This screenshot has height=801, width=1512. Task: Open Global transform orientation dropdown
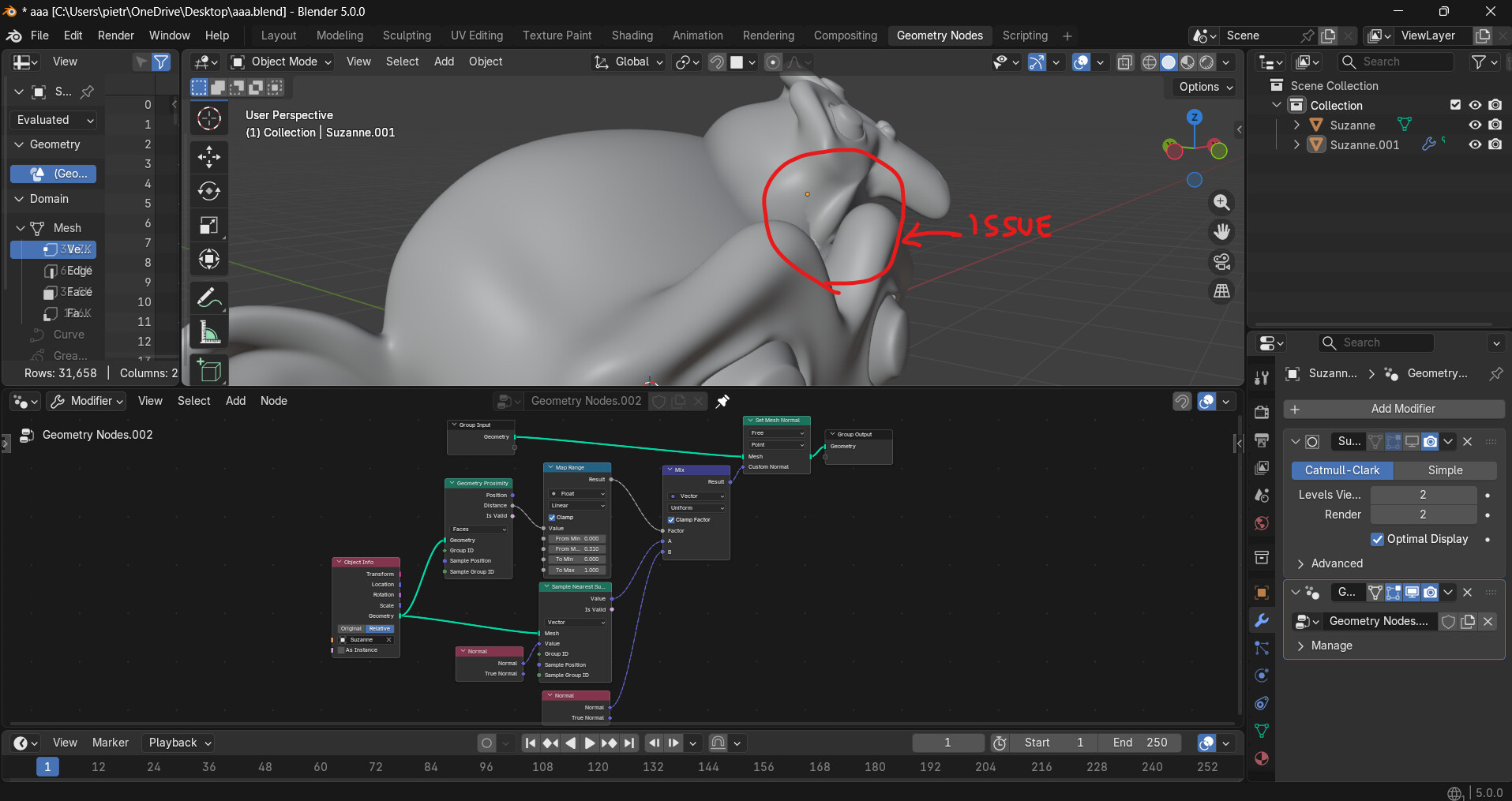click(x=628, y=62)
